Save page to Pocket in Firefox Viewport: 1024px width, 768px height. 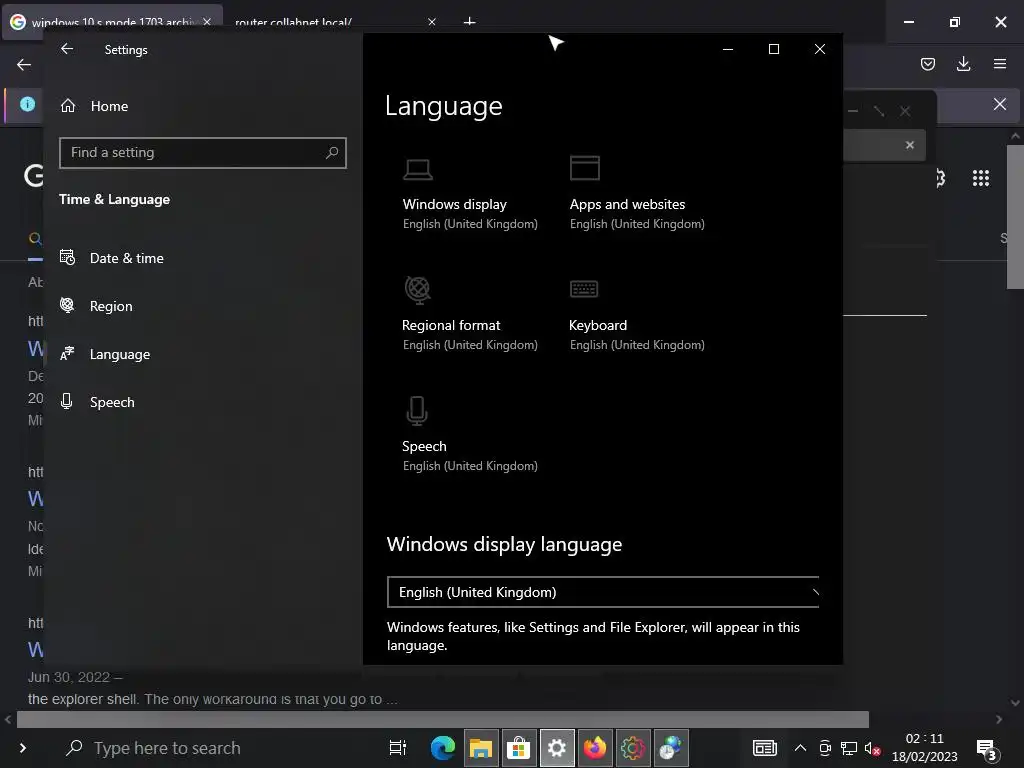coord(927,64)
